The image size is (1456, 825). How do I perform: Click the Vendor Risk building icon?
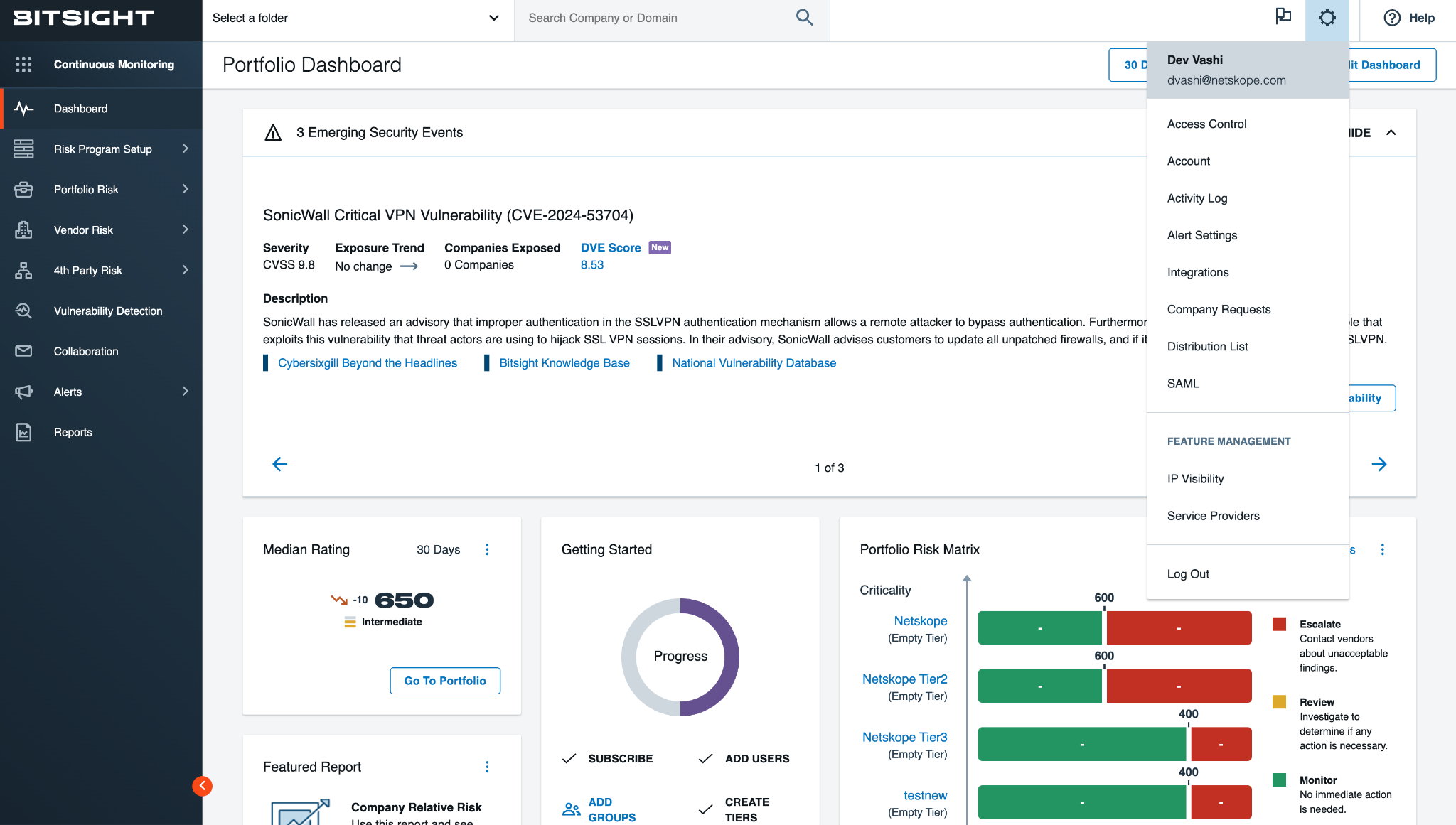coord(23,230)
